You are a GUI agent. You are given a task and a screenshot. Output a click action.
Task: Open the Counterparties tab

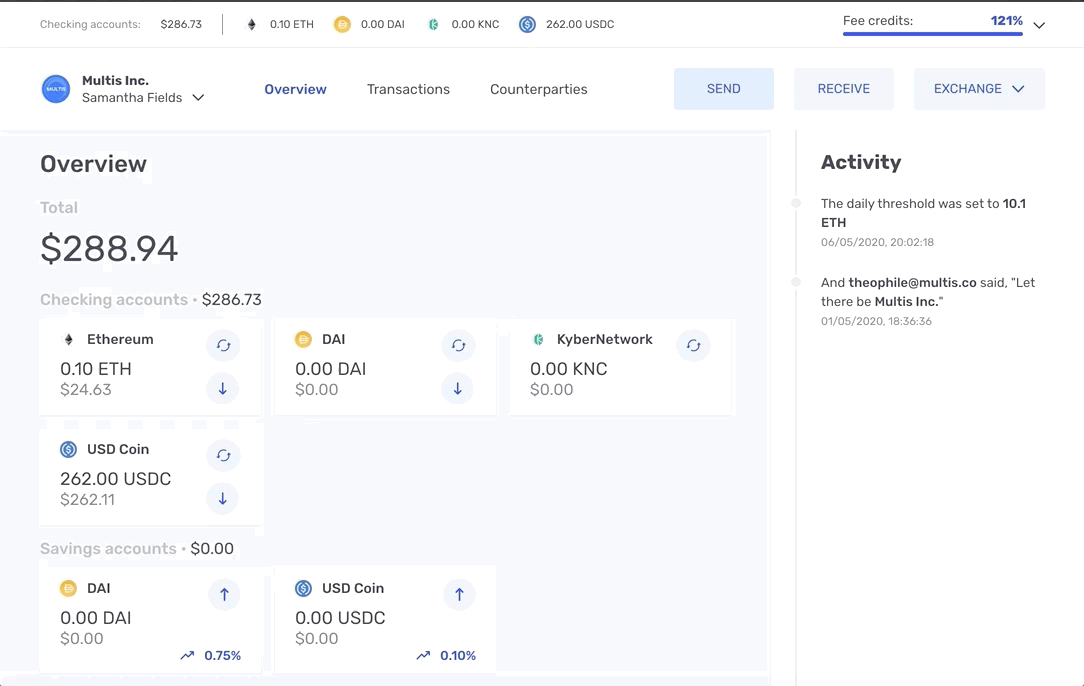[539, 89]
